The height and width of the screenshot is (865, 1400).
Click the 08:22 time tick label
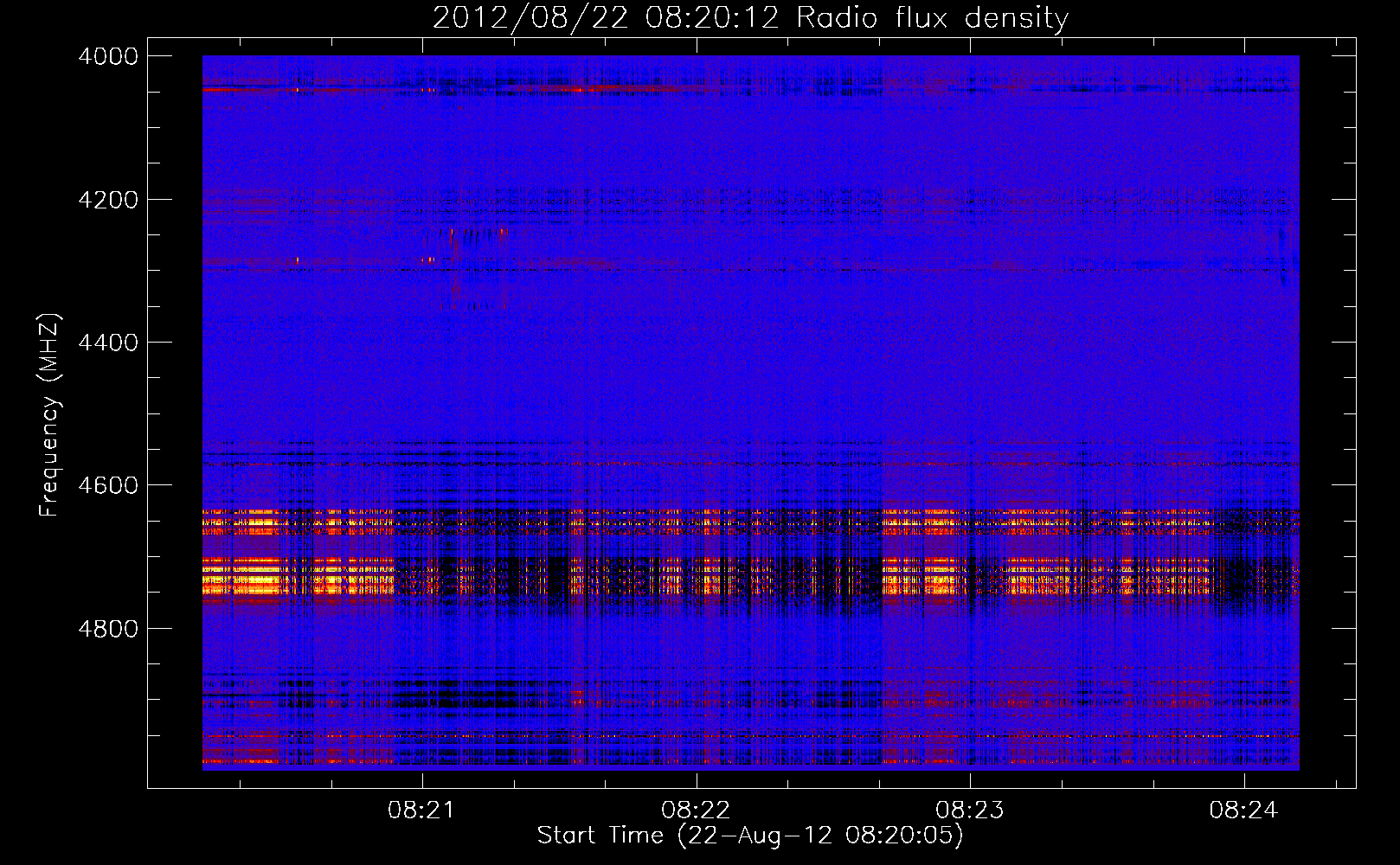click(x=696, y=811)
